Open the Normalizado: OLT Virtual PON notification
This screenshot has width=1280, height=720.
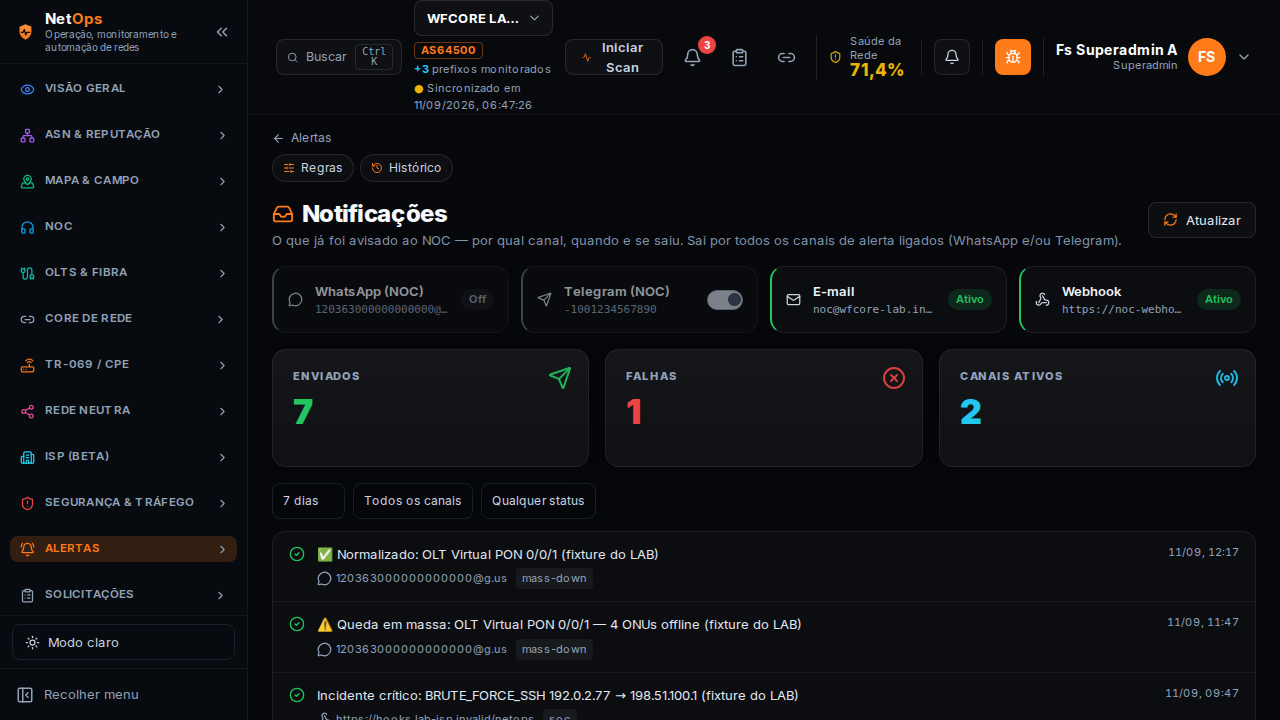(764, 566)
